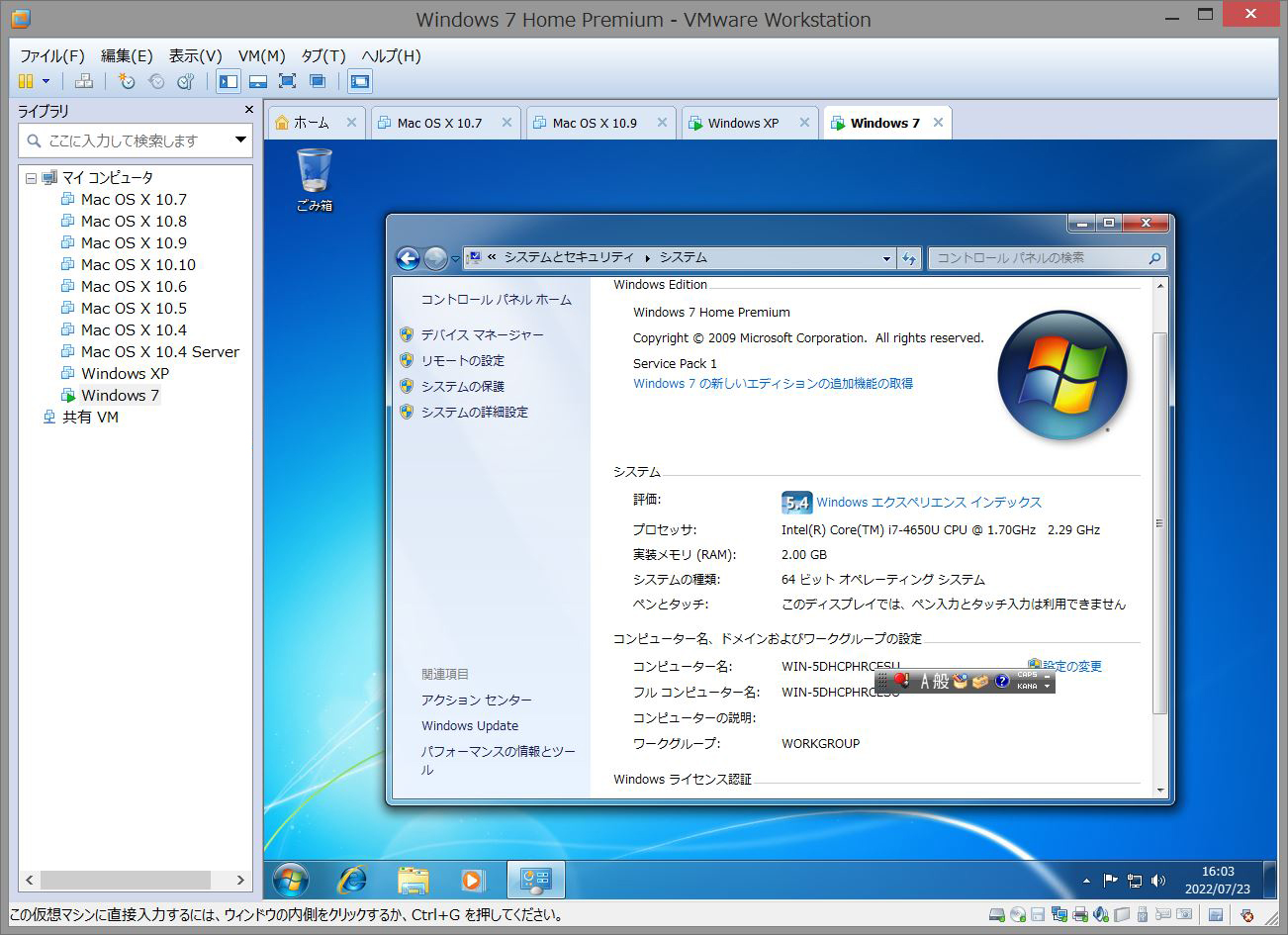The width and height of the screenshot is (1288, 935).
Task: Toggle the library sidebar view button
Action: click(229, 81)
